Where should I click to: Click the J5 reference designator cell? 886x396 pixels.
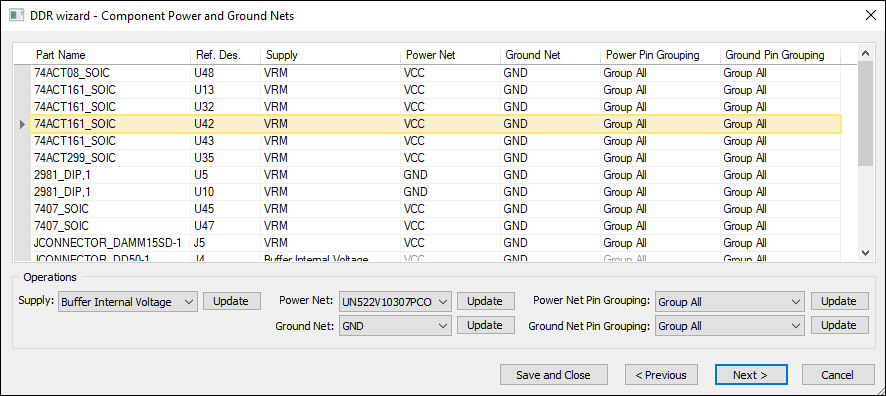tap(225, 242)
